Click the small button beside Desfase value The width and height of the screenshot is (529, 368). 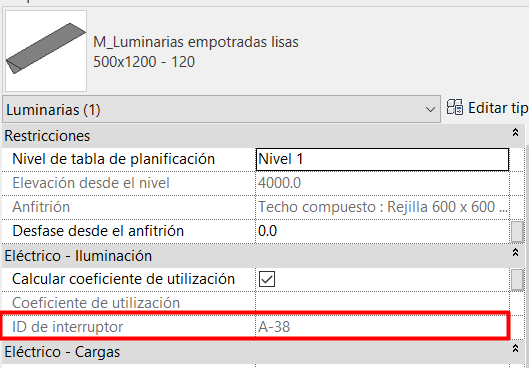517,231
